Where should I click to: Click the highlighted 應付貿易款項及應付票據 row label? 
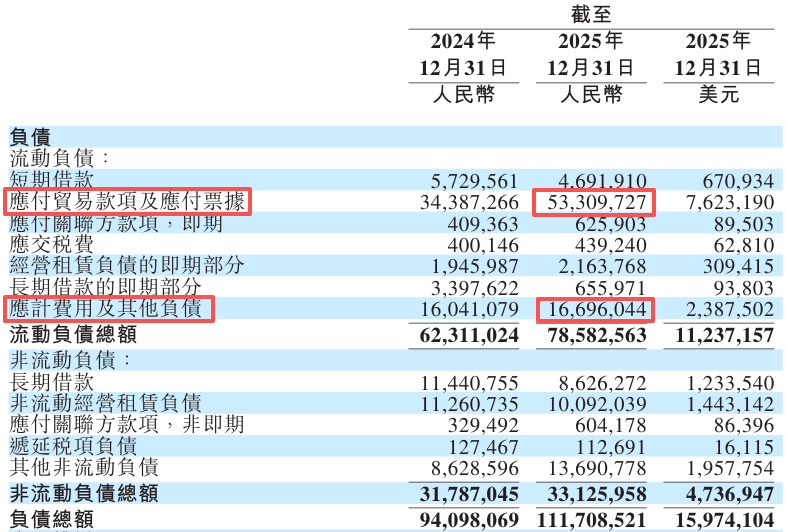(x=126, y=202)
